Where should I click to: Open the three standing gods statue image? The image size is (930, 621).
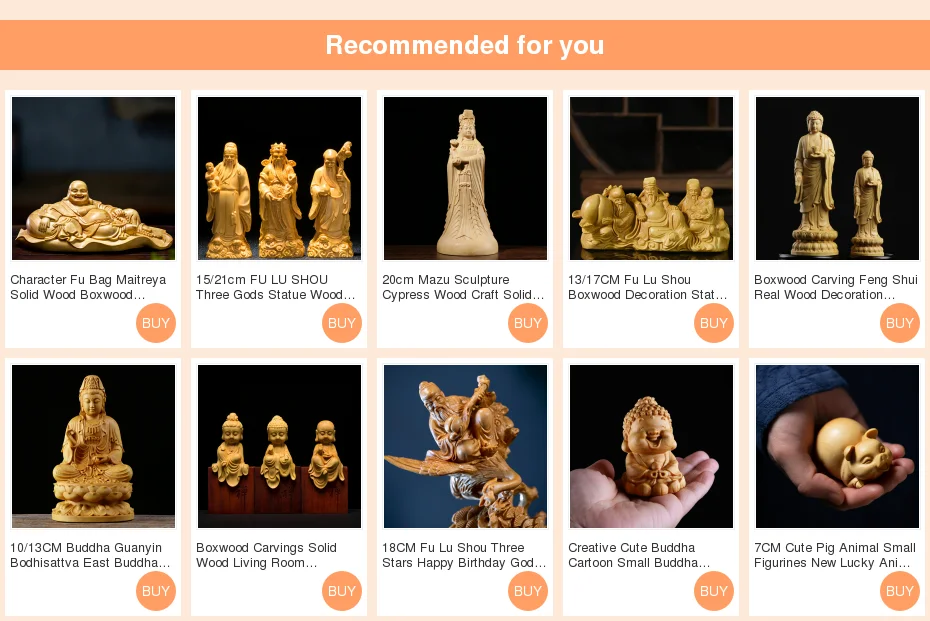click(279, 179)
